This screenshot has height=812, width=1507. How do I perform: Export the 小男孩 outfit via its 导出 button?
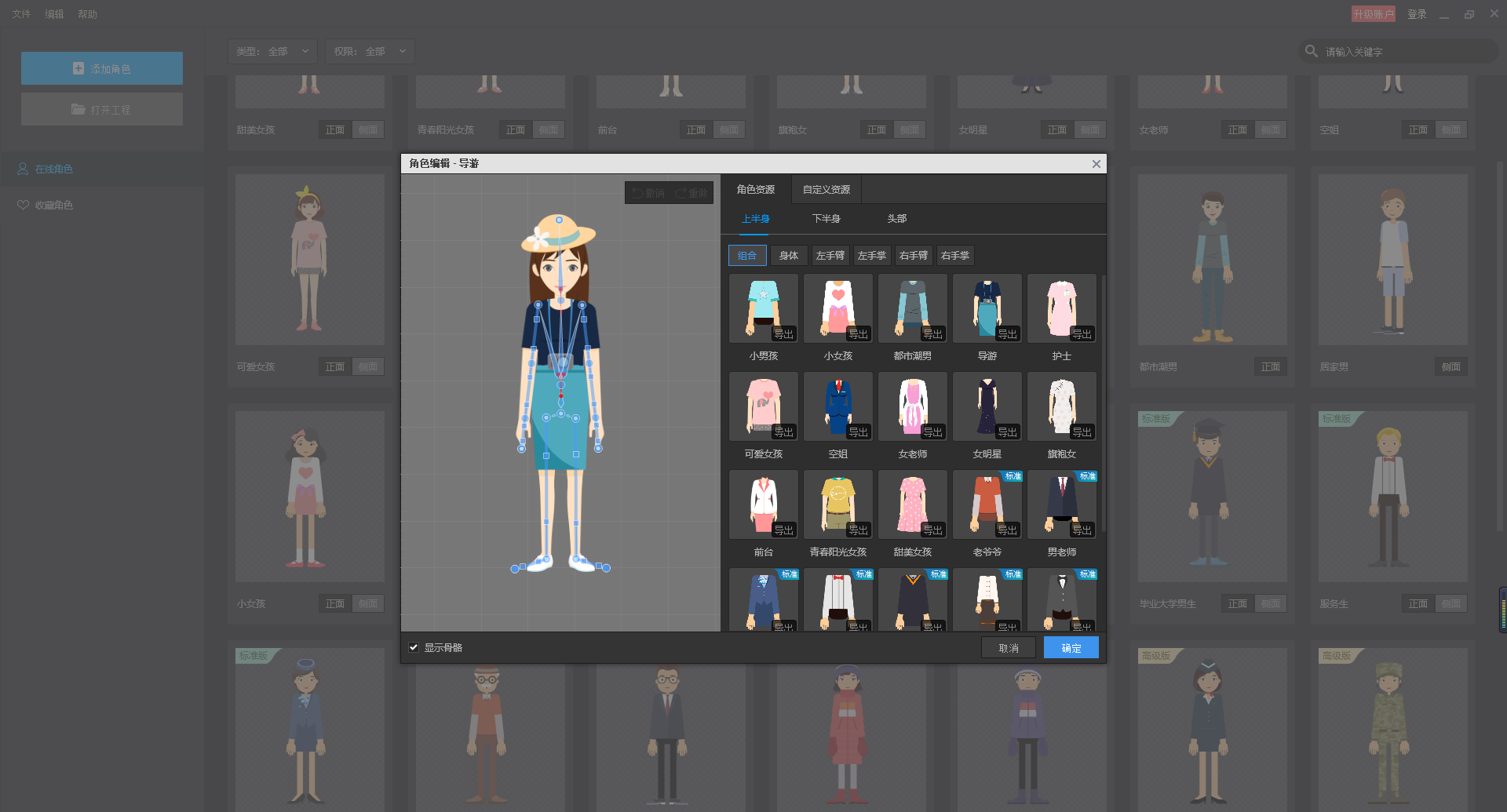pos(783,333)
